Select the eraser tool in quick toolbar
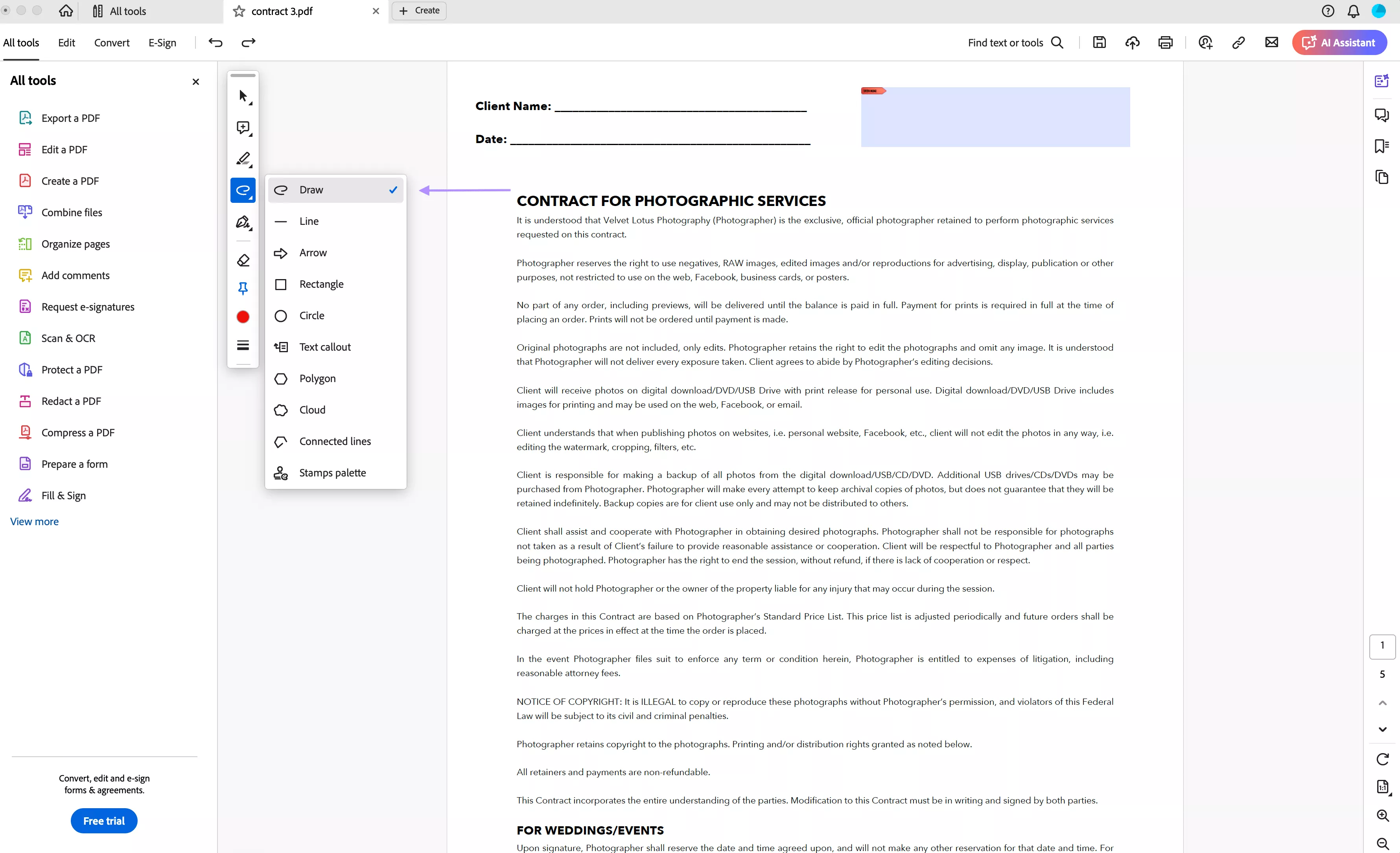The image size is (1400, 853). click(243, 261)
